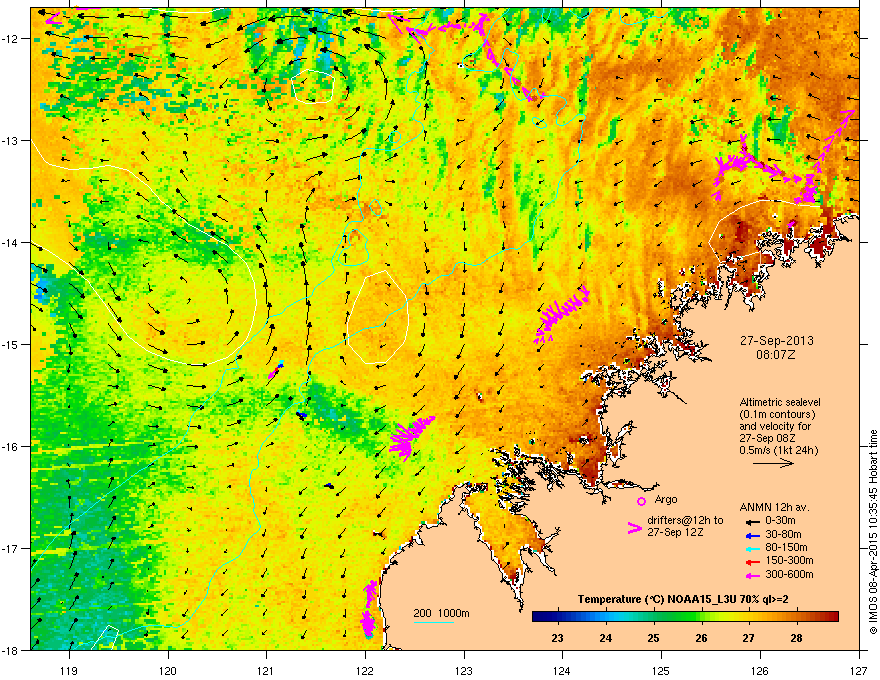880x680 pixels.
Task: Click the cyan 200 1000m bathymetry legend line
Action: tap(433, 622)
